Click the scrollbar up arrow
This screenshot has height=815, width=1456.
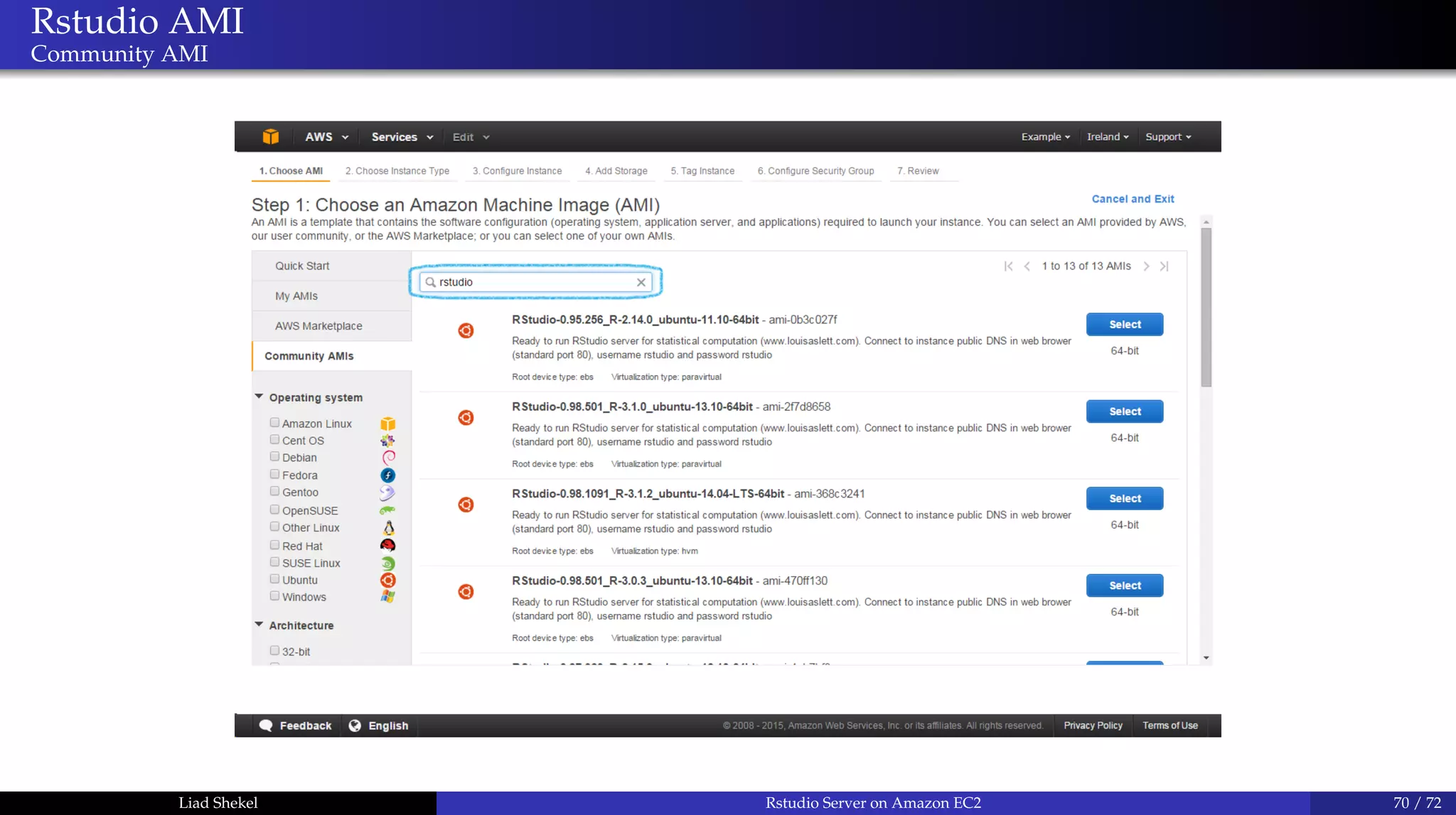[x=1206, y=222]
